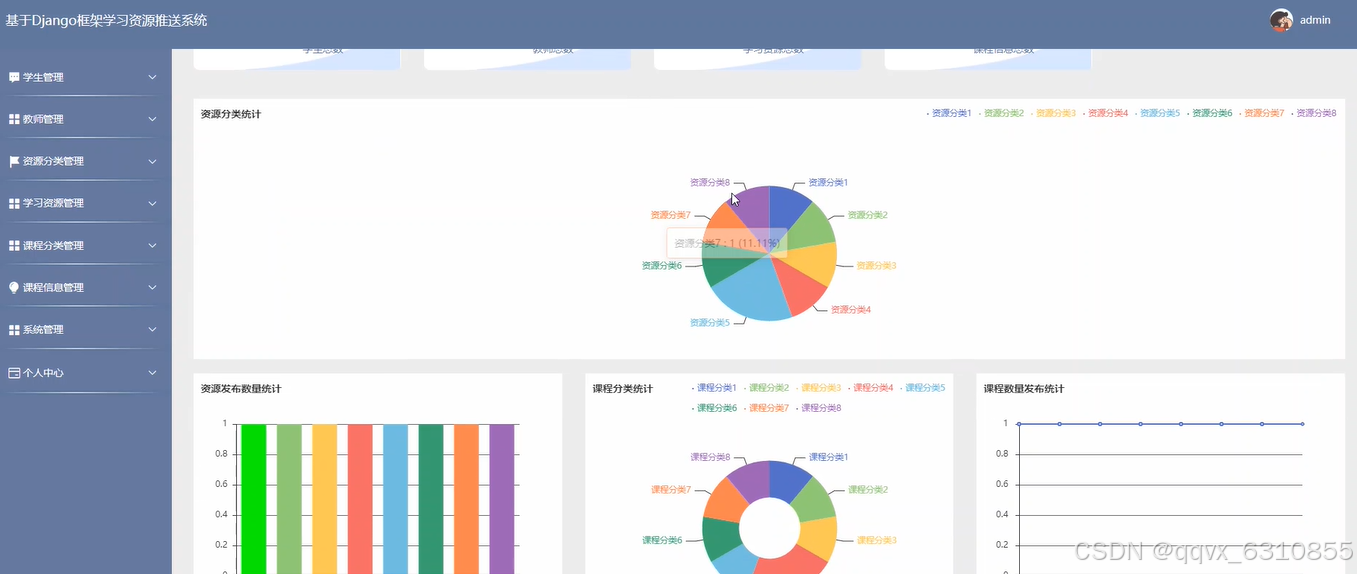The image size is (1357, 574).
Task: Open the 个人中心 sidebar menu
Action: [x=85, y=372]
